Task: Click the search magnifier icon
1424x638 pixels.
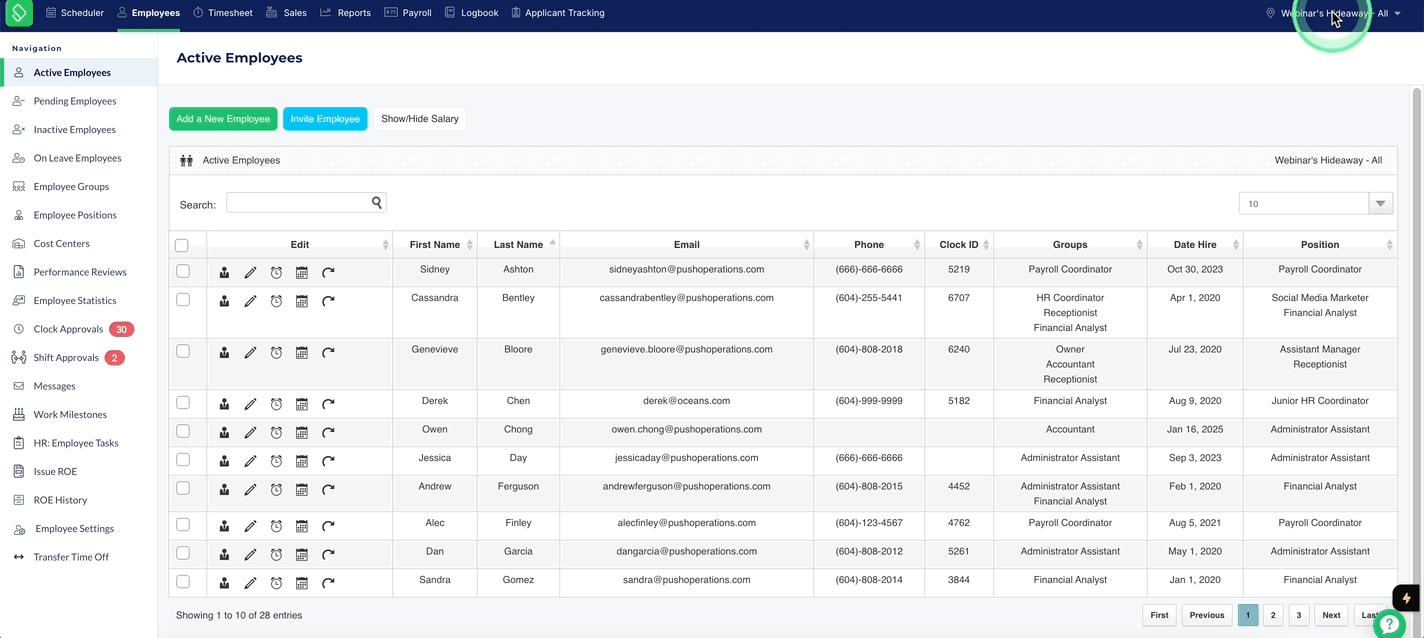Action: pos(377,202)
